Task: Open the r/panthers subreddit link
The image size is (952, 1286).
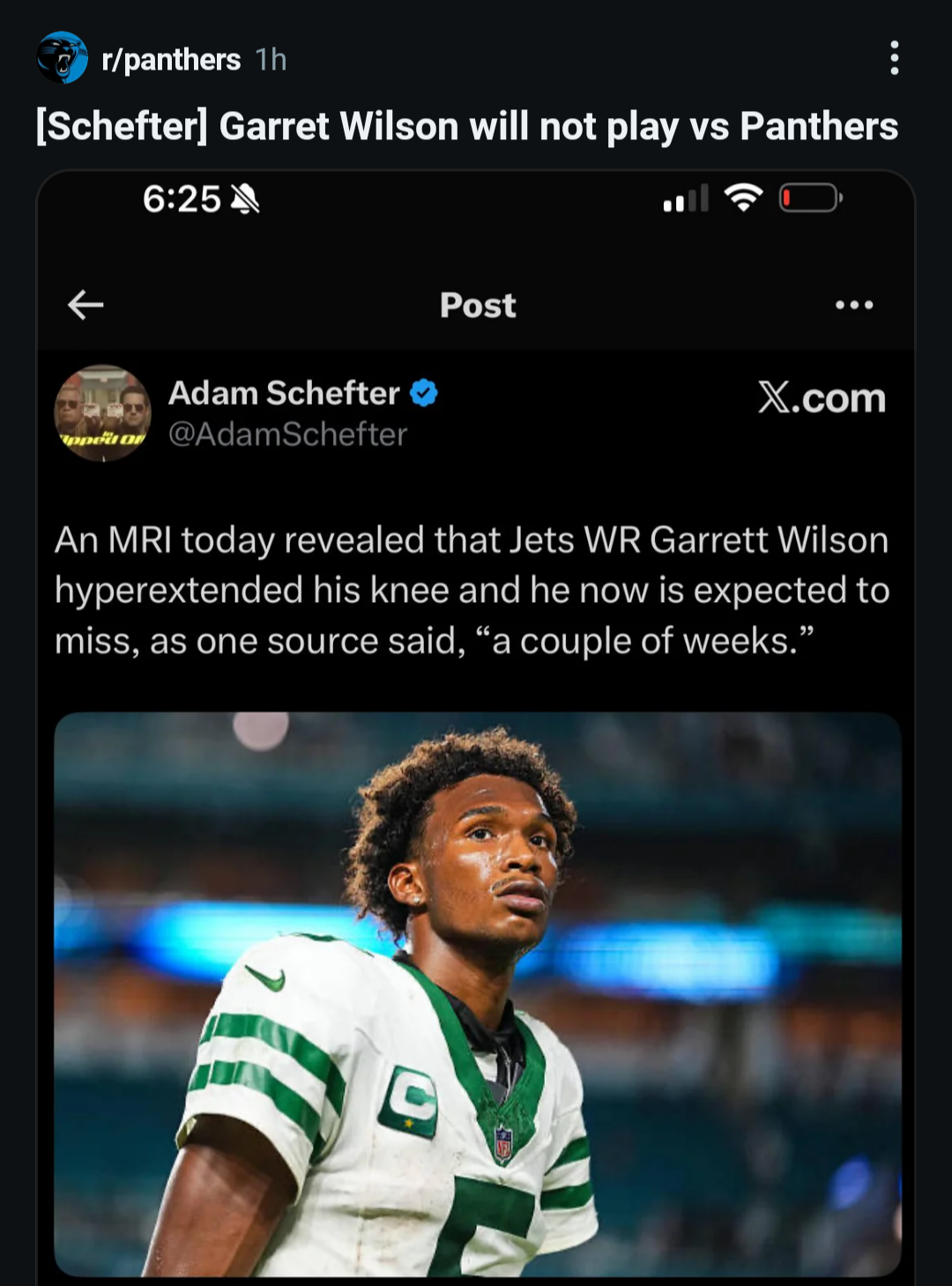Action: 171,59
